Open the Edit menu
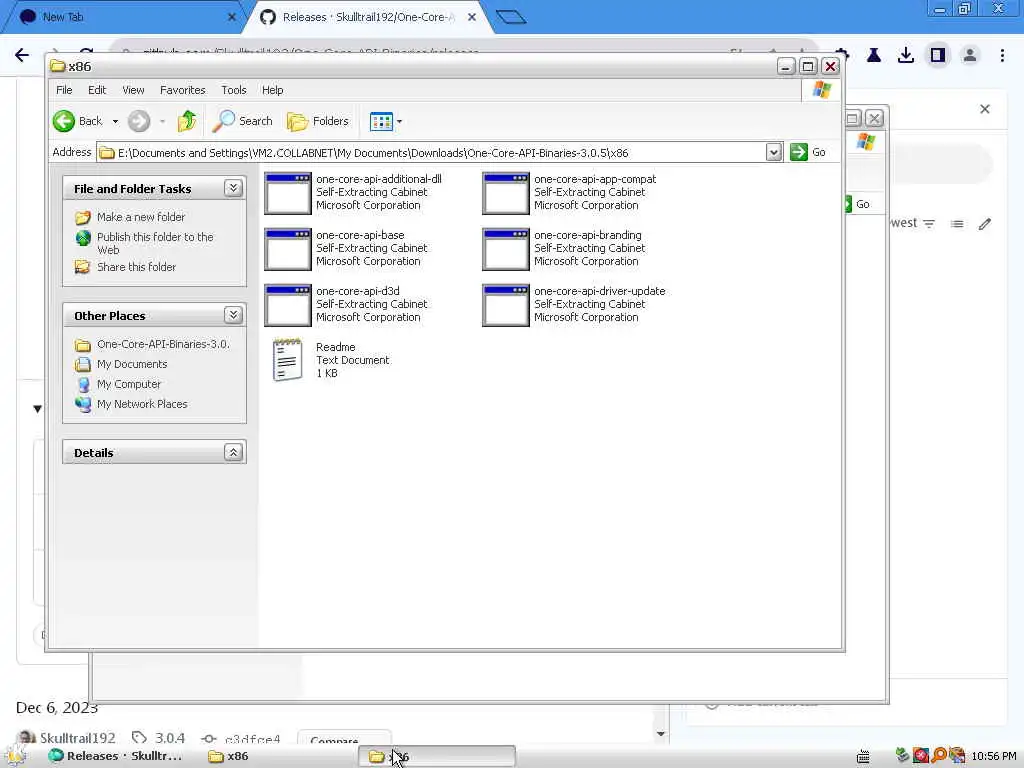The width and height of the screenshot is (1024, 768). [x=97, y=90]
